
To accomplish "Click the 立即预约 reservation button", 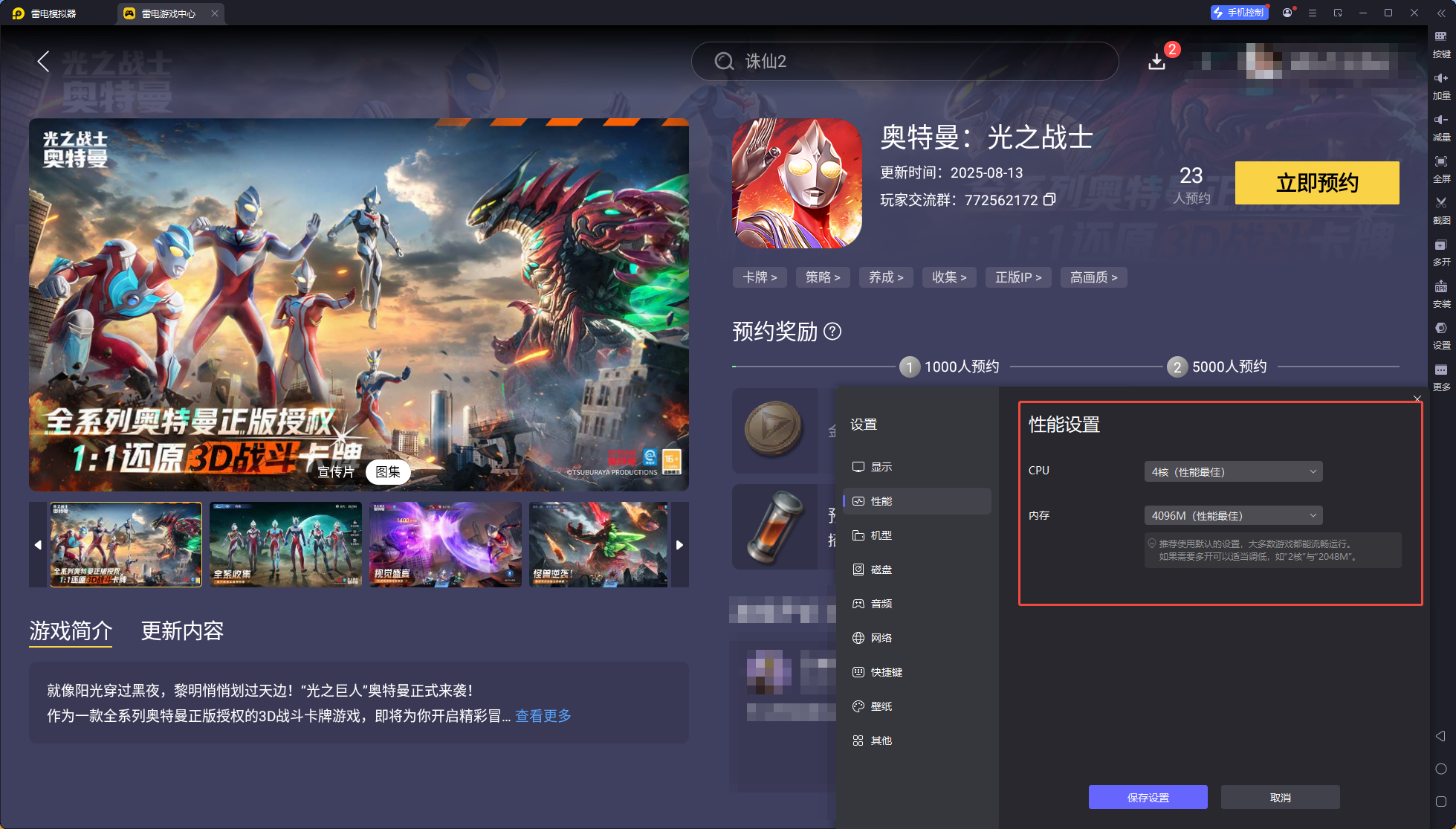I will (1316, 183).
